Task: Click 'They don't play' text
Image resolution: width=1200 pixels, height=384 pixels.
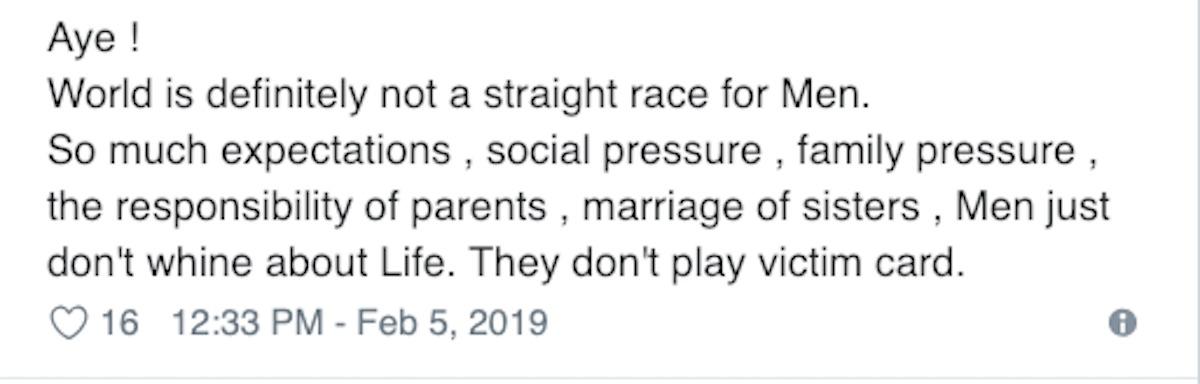Action: click(607, 264)
